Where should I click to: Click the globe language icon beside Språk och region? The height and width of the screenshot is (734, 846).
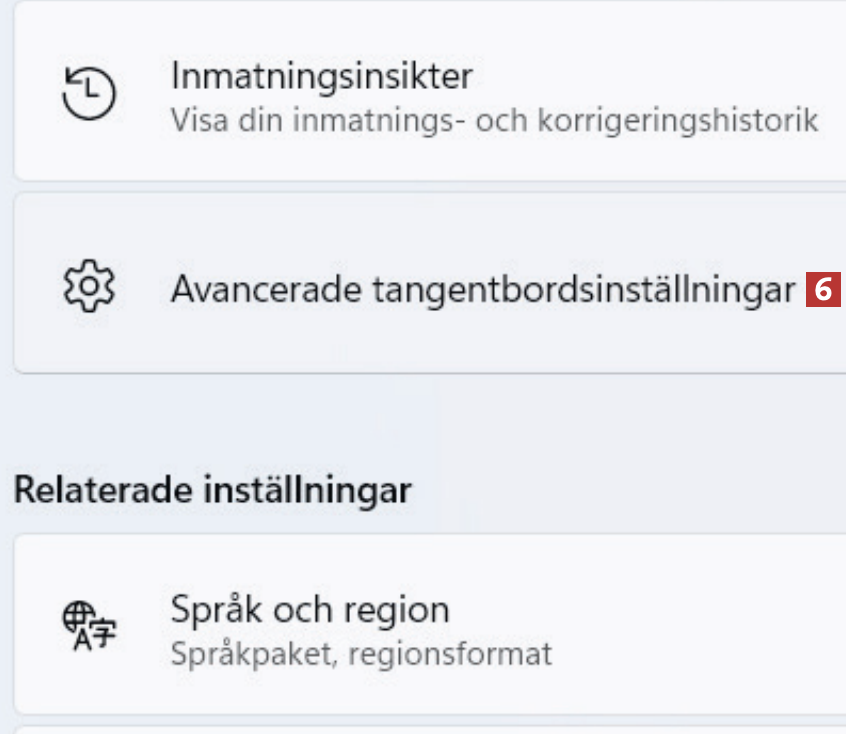click(89, 627)
